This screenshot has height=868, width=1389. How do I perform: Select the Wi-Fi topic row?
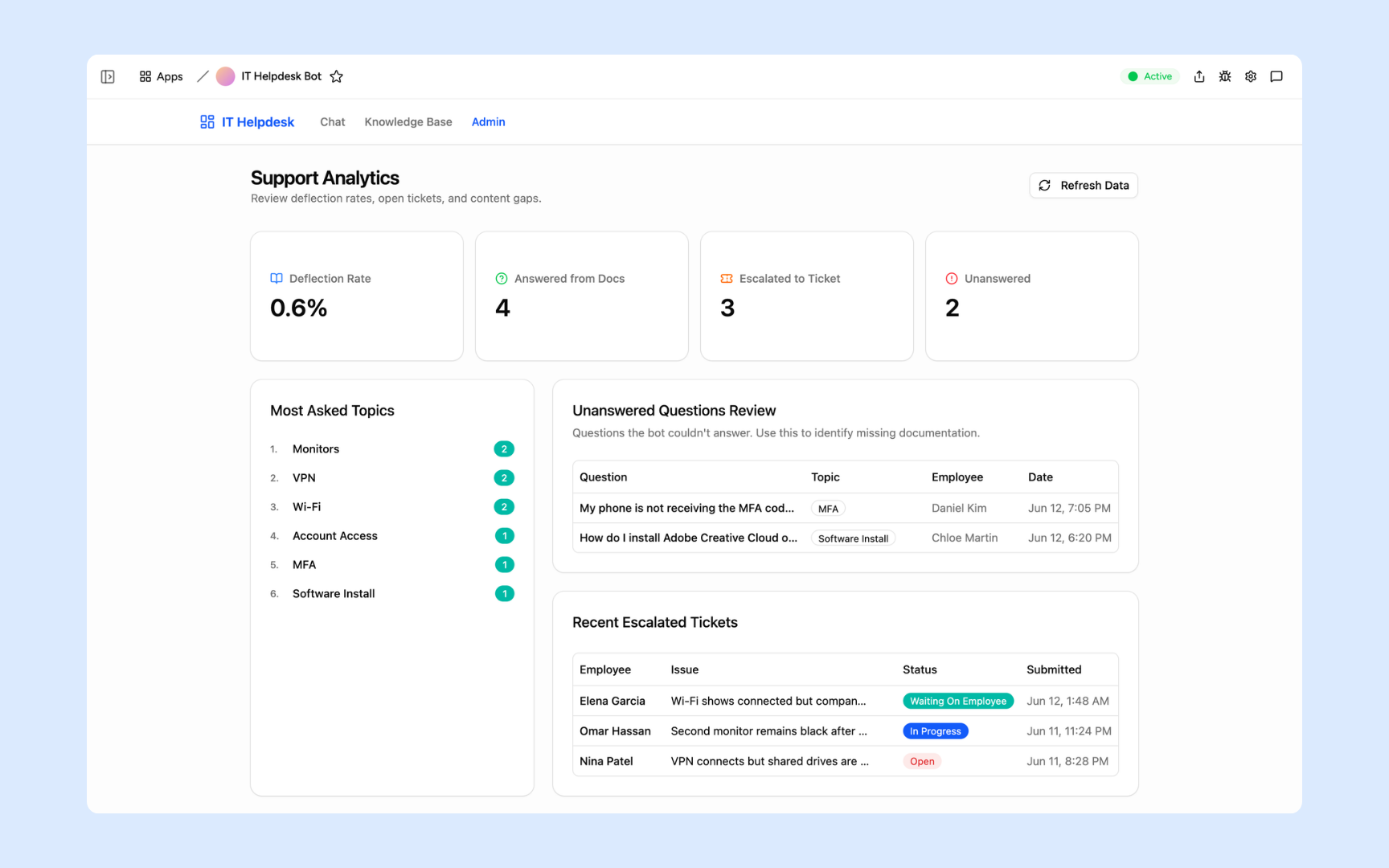pyautogui.click(x=392, y=506)
